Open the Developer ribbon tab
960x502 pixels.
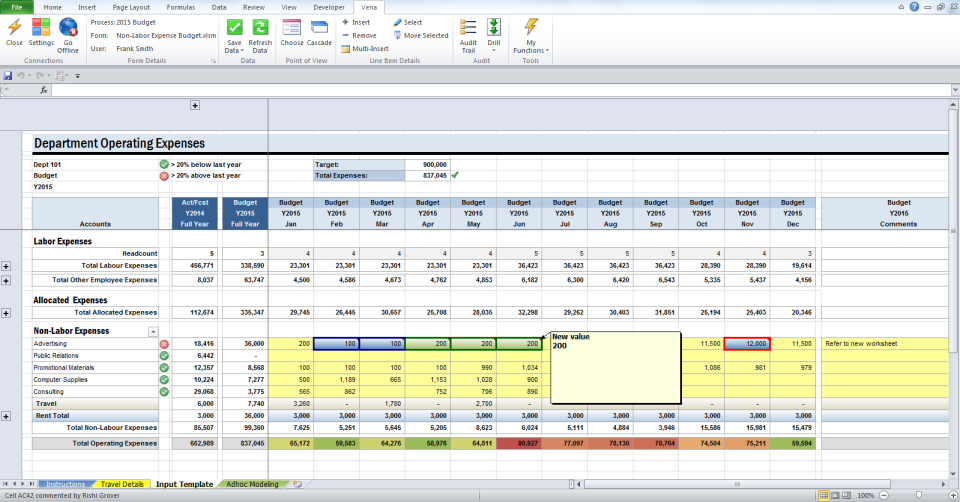pos(329,7)
